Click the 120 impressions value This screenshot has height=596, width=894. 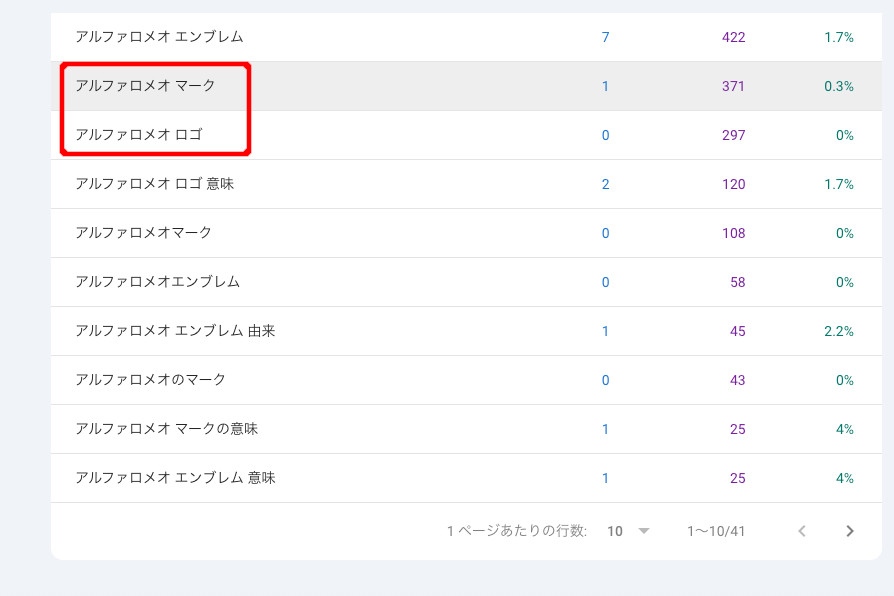pos(733,185)
